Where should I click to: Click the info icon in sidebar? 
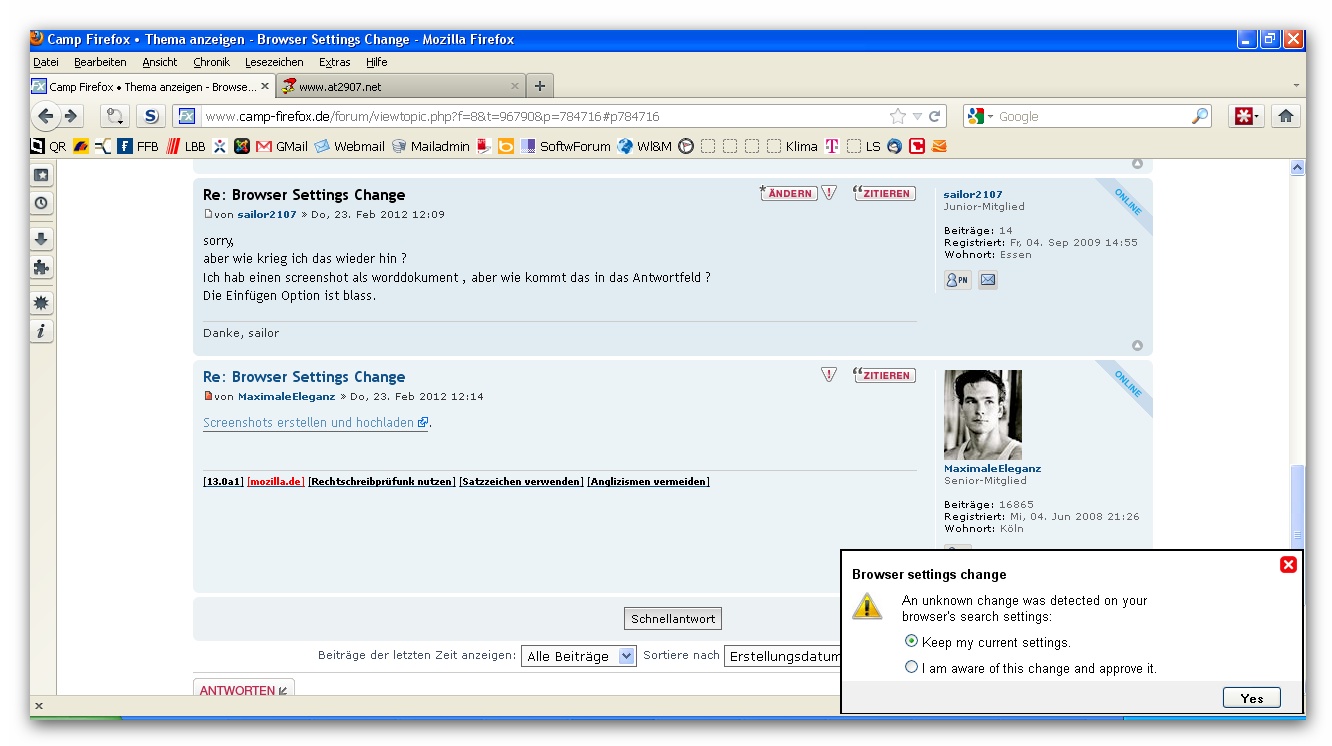[x=41, y=331]
